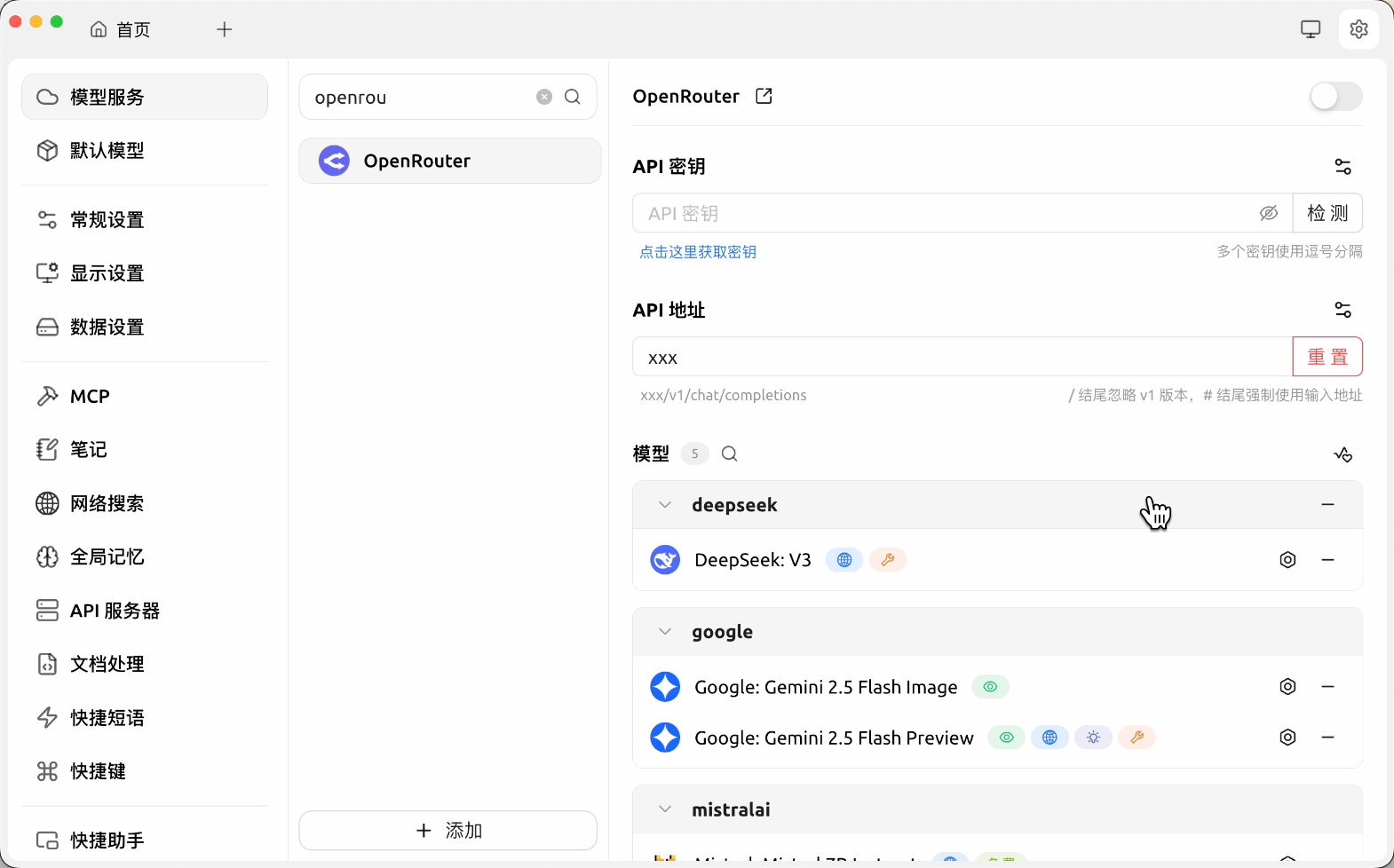Open 文档处理 settings section
This screenshot has width=1394, height=868.
point(145,664)
